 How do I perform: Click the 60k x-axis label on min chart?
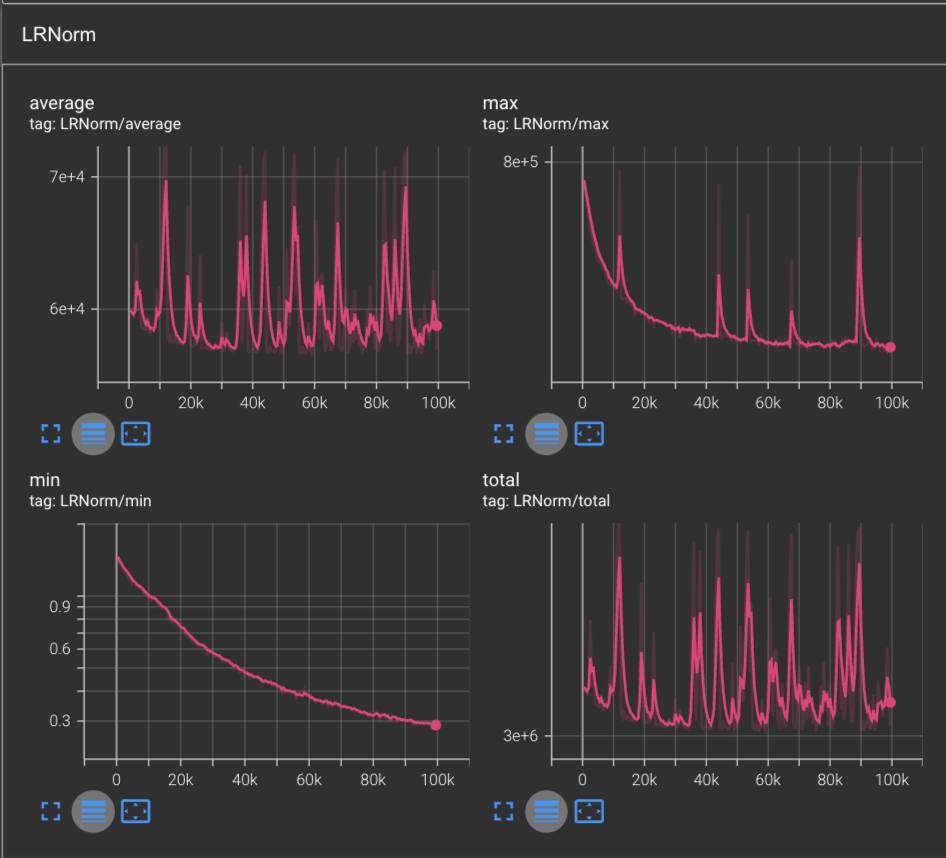coord(309,780)
